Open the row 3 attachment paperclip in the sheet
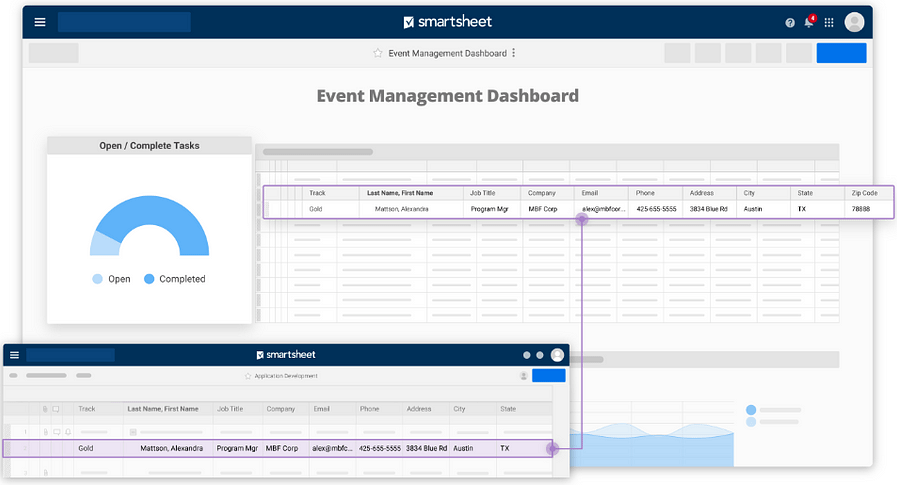 tap(45, 472)
